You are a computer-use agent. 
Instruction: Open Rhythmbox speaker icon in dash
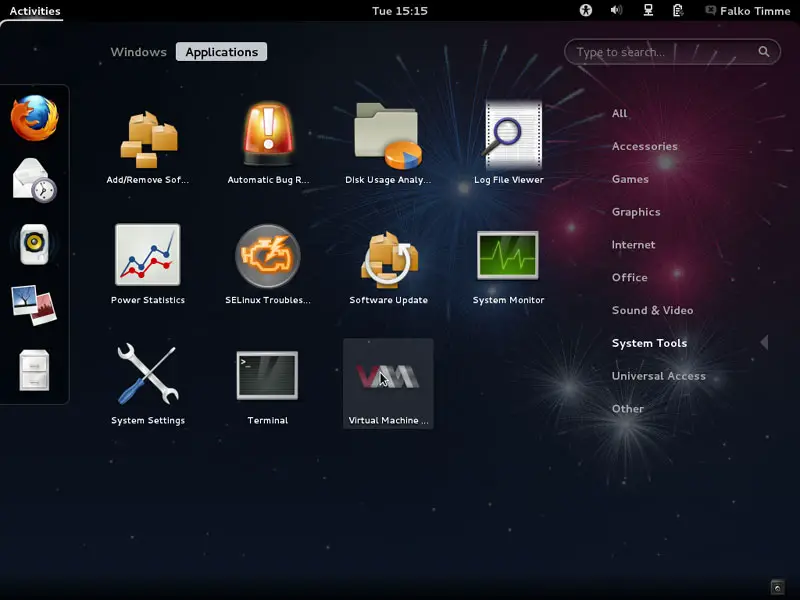pyautogui.click(x=34, y=244)
